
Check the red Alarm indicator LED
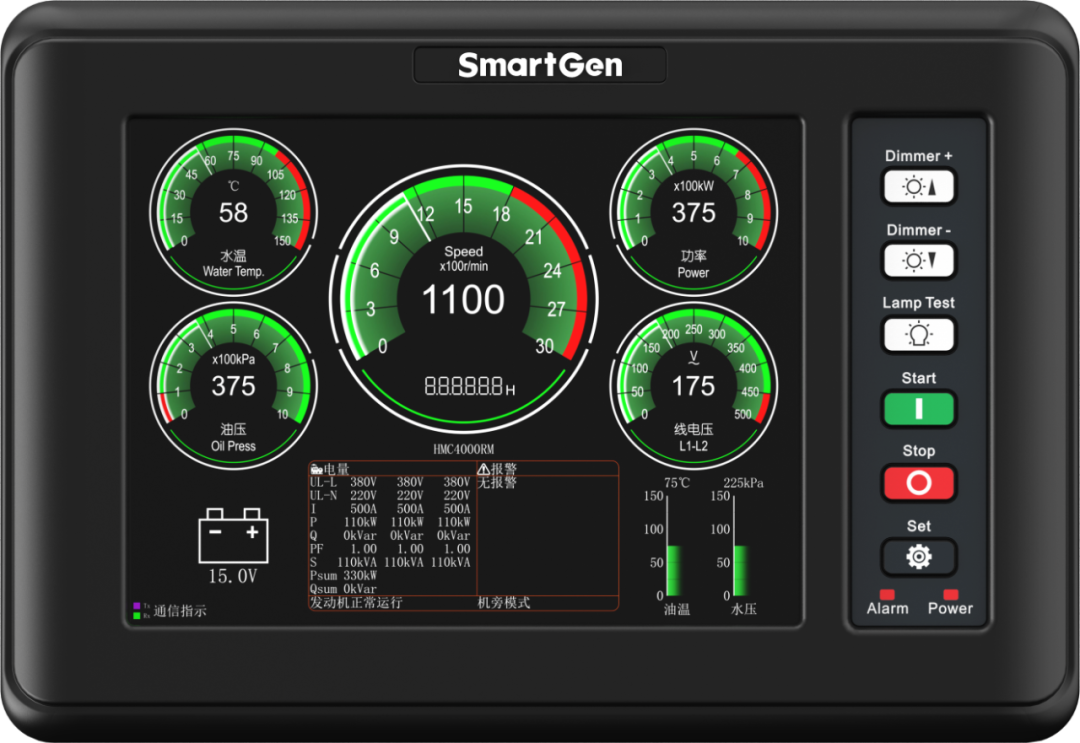tap(887, 594)
